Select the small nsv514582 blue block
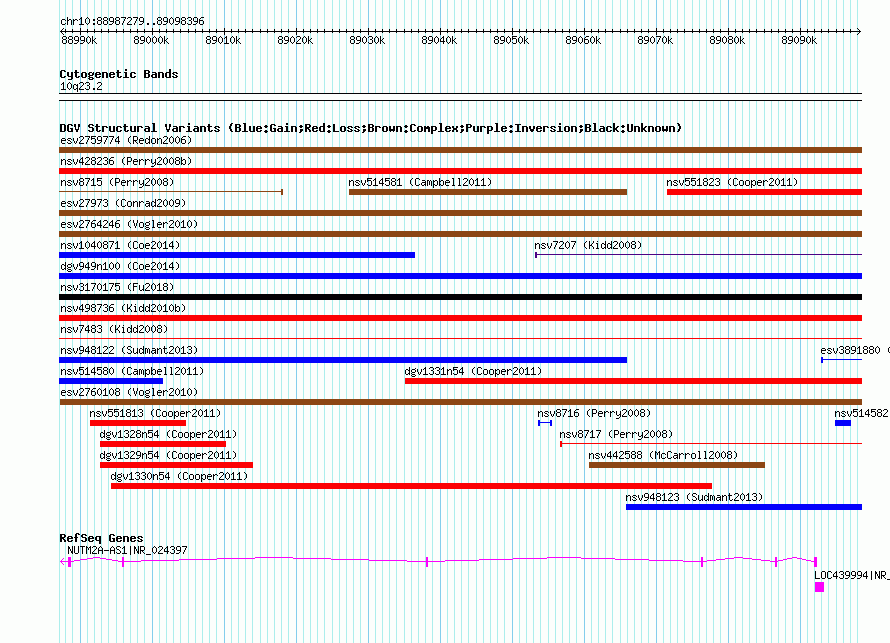This screenshot has height=643, width=890. 842,423
